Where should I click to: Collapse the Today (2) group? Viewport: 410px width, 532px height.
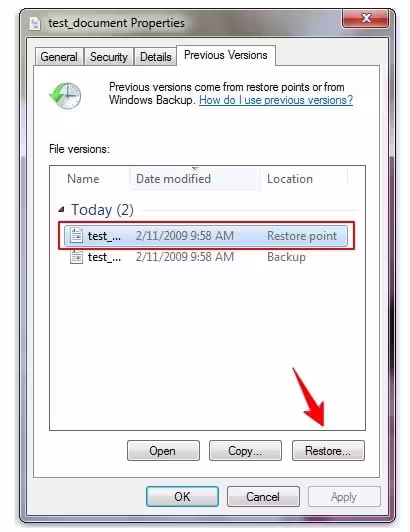click(x=61, y=210)
